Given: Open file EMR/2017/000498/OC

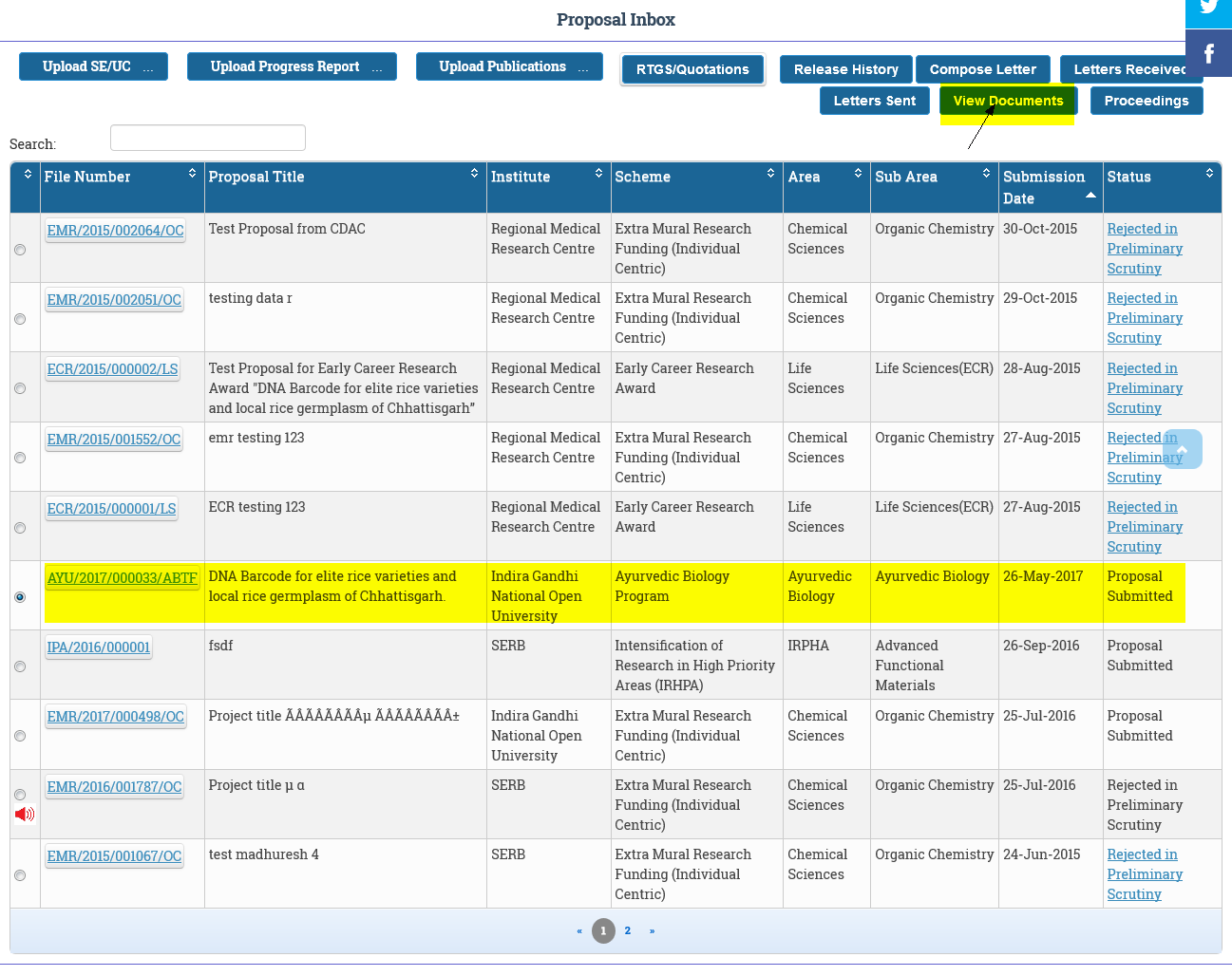Looking at the screenshot, I should (116, 717).
